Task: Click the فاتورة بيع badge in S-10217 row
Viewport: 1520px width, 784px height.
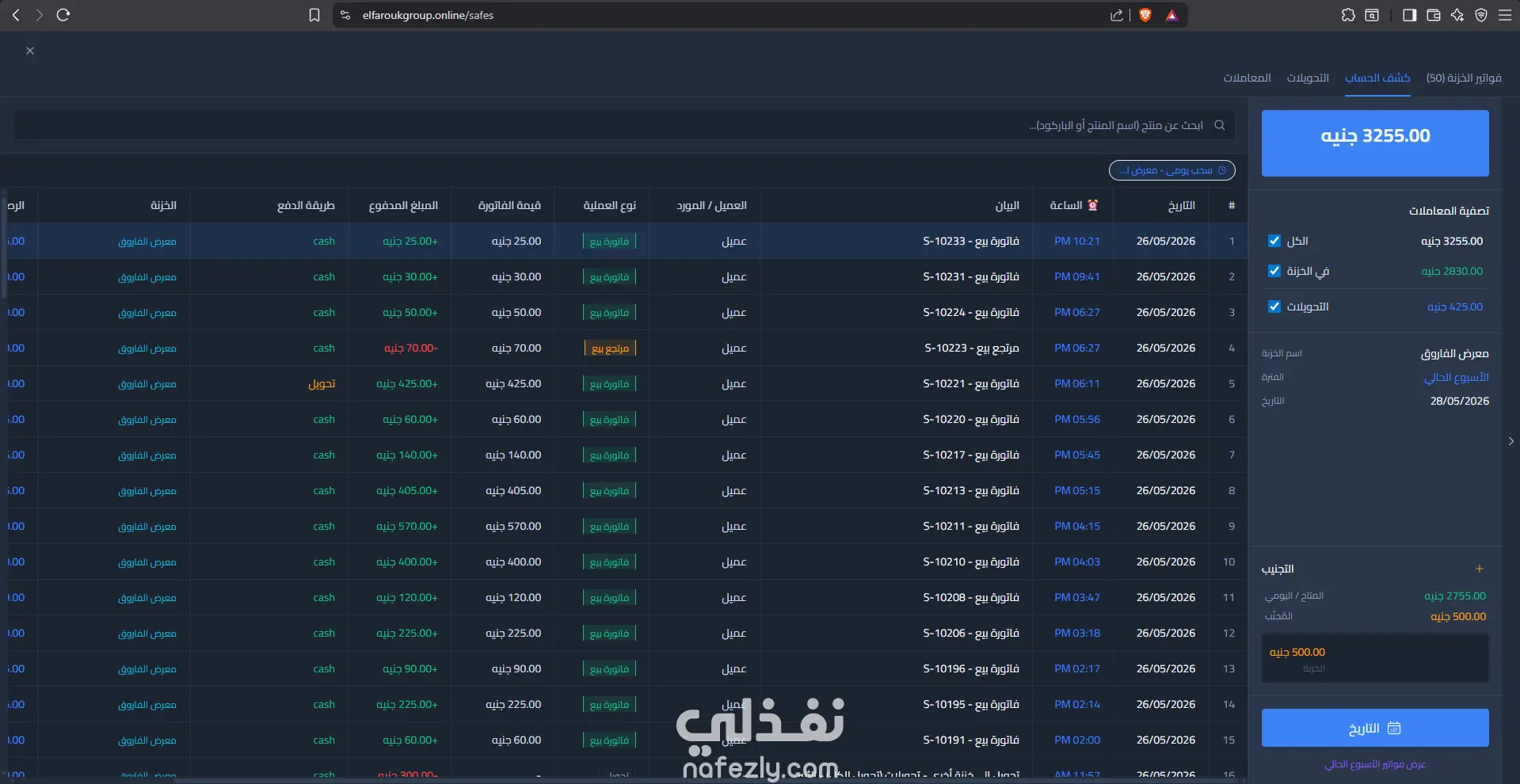Action: pos(610,455)
